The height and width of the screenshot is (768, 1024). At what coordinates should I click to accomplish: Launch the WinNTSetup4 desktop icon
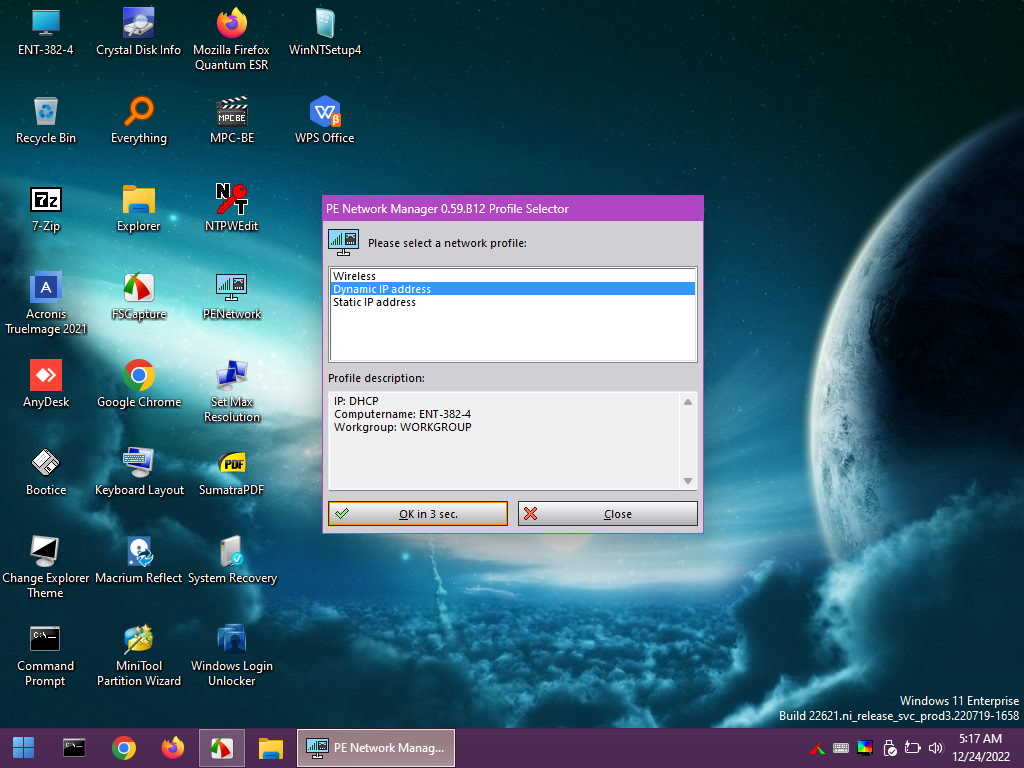point(325,33)
